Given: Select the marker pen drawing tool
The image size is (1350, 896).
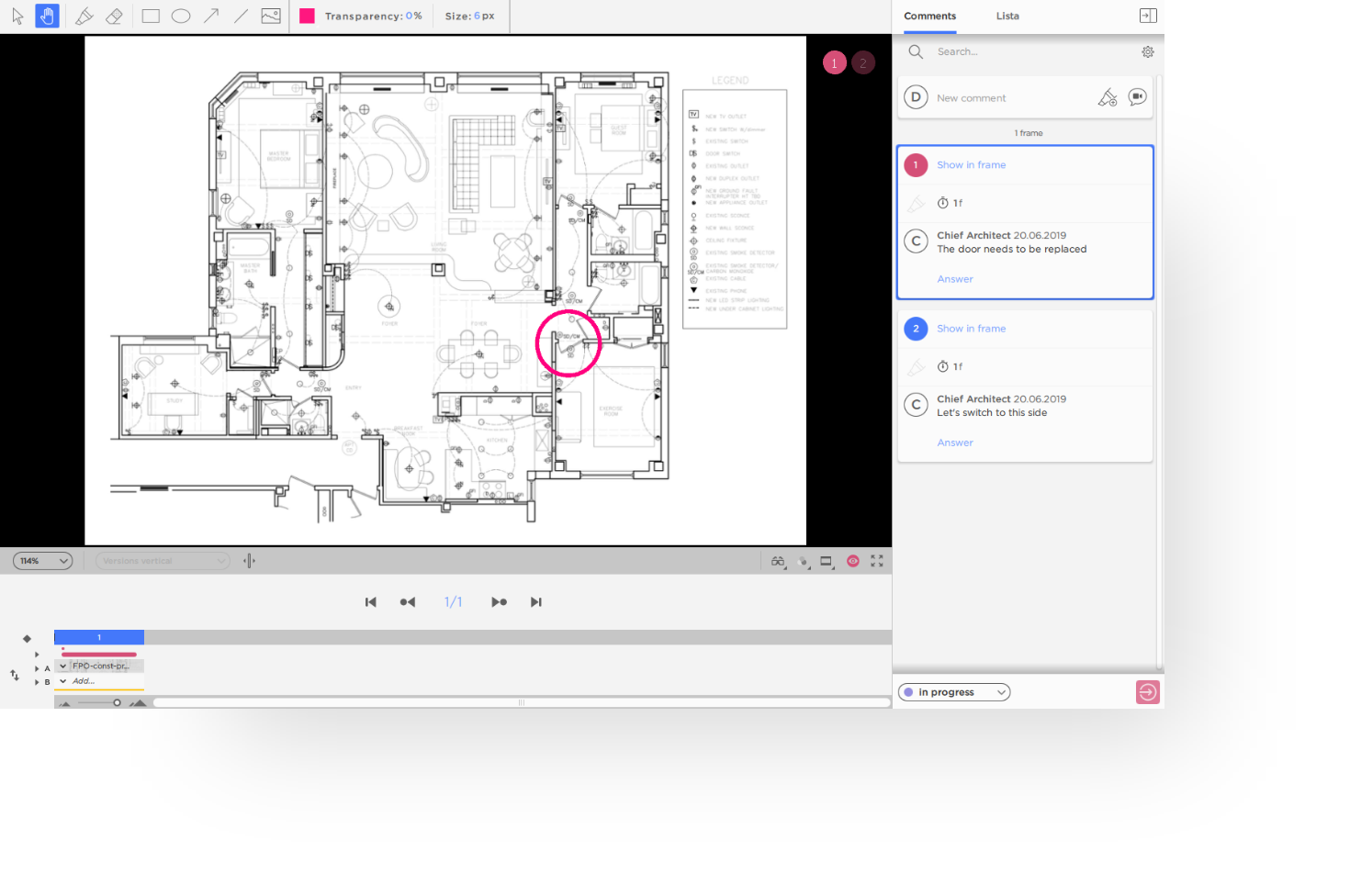Looking at the screenshot, I should [84, 16].
